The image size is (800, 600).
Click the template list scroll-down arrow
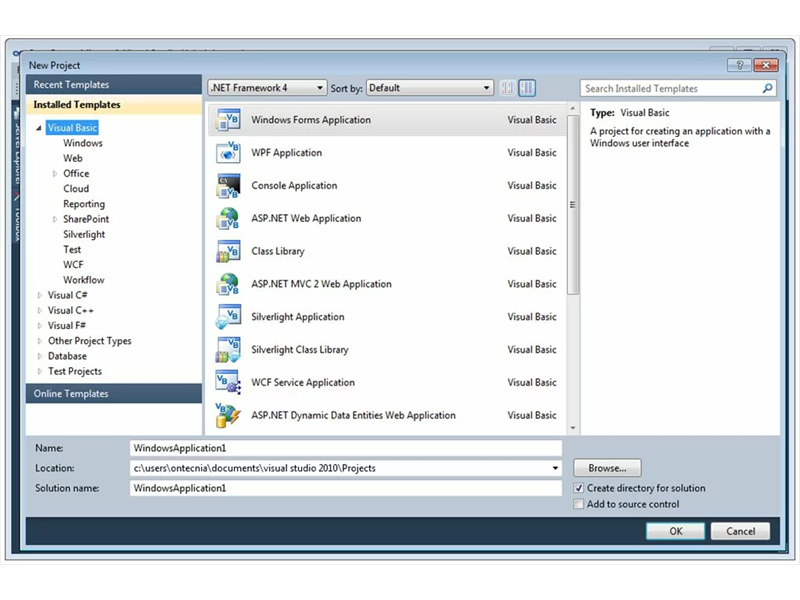(573, 428)
